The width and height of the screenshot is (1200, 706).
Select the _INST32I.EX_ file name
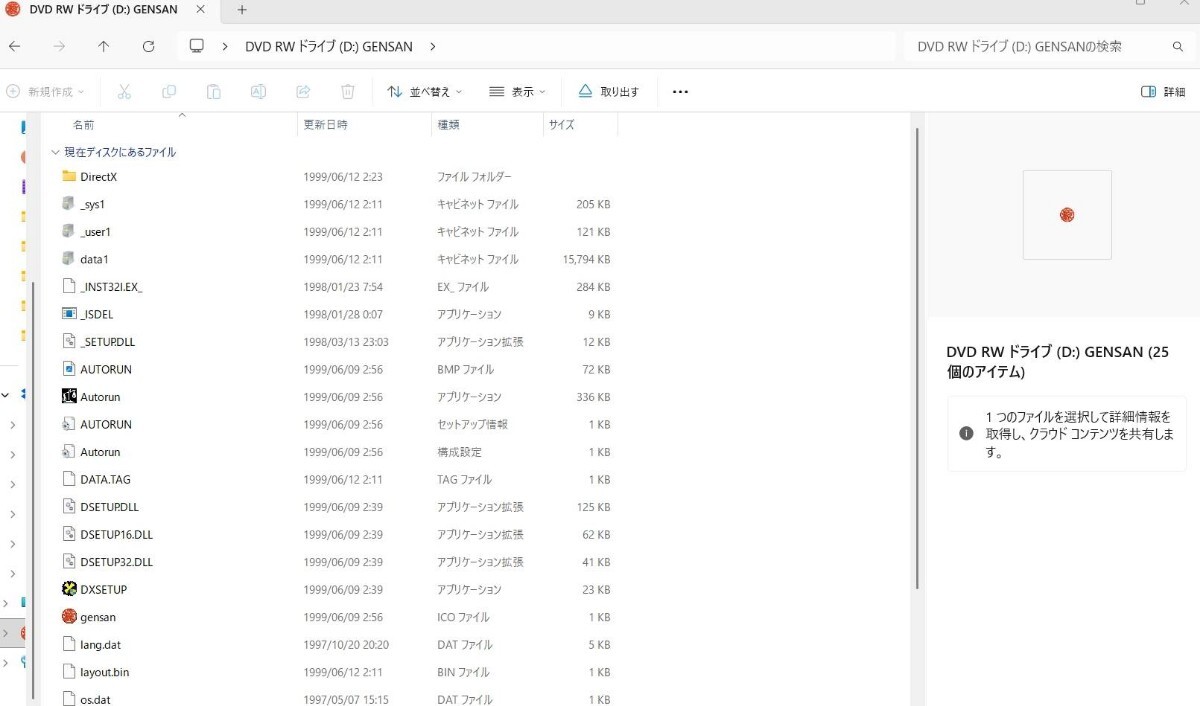111,287
